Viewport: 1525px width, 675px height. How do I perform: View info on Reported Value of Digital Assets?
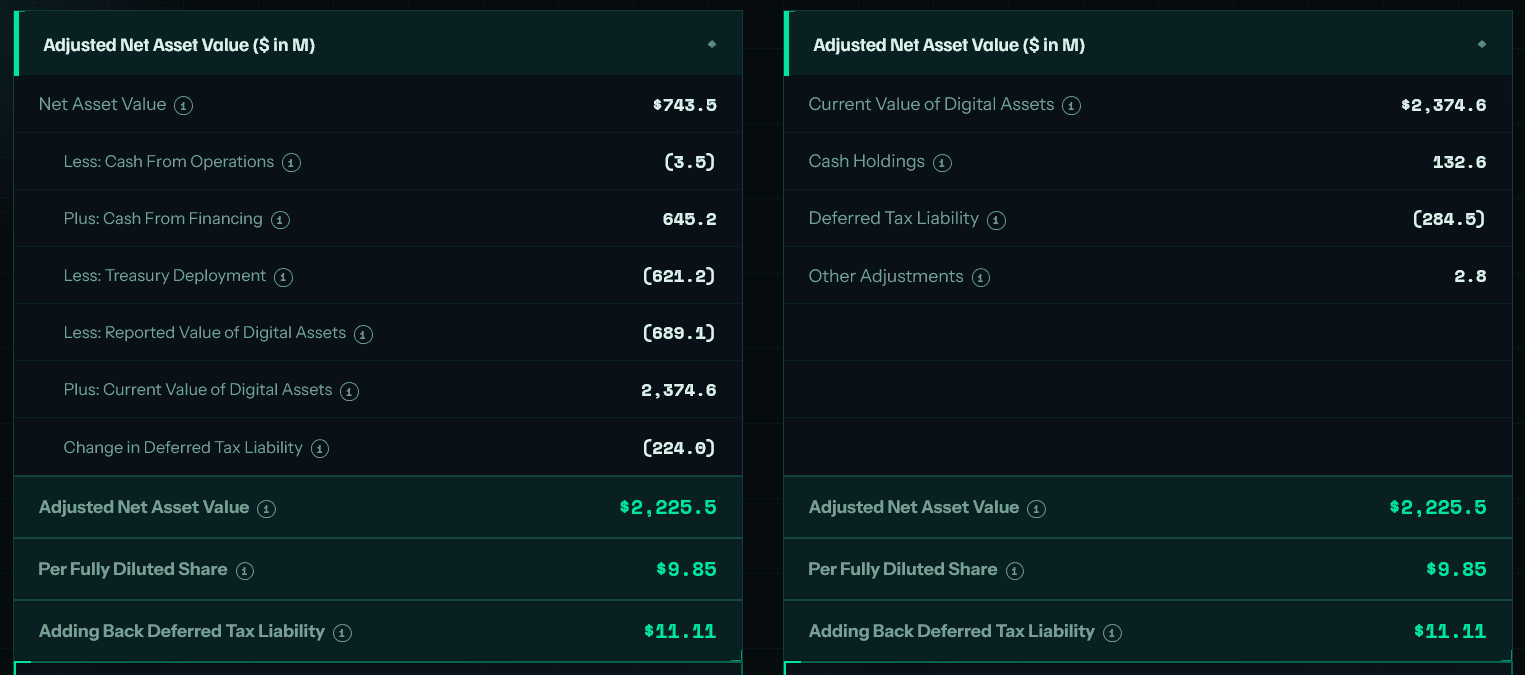click(x=363, y=334)
